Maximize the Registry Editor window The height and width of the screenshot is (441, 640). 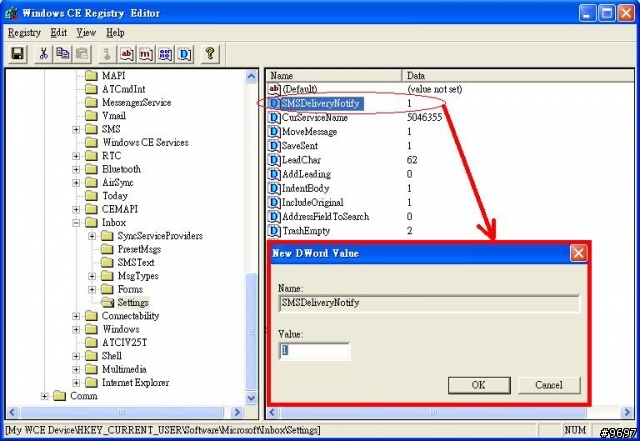[x=607, y=13]
